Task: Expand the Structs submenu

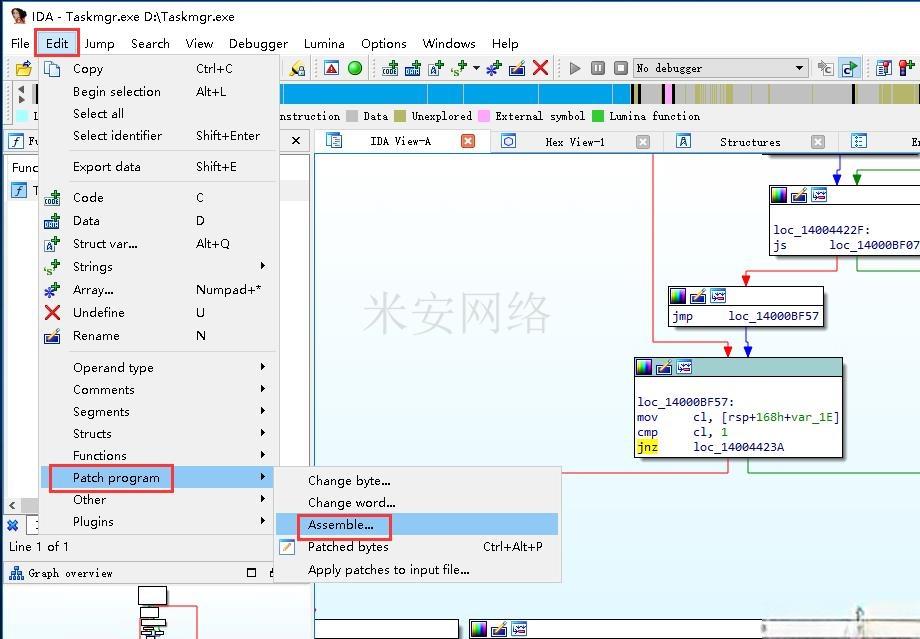Action: [x=263, y=433]
